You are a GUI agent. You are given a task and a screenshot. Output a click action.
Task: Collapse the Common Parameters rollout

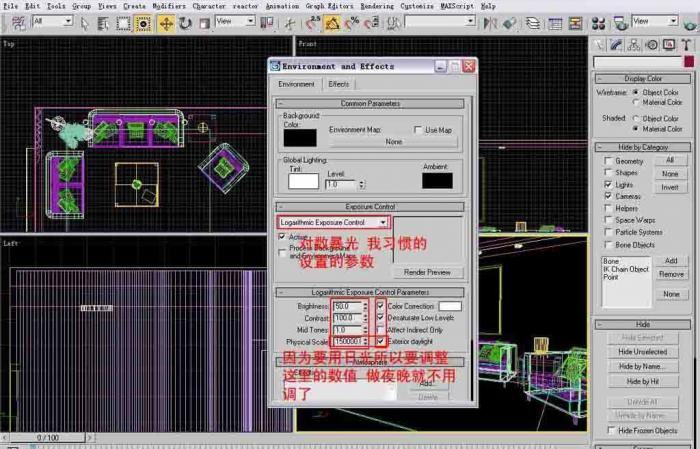pos(370,104)
